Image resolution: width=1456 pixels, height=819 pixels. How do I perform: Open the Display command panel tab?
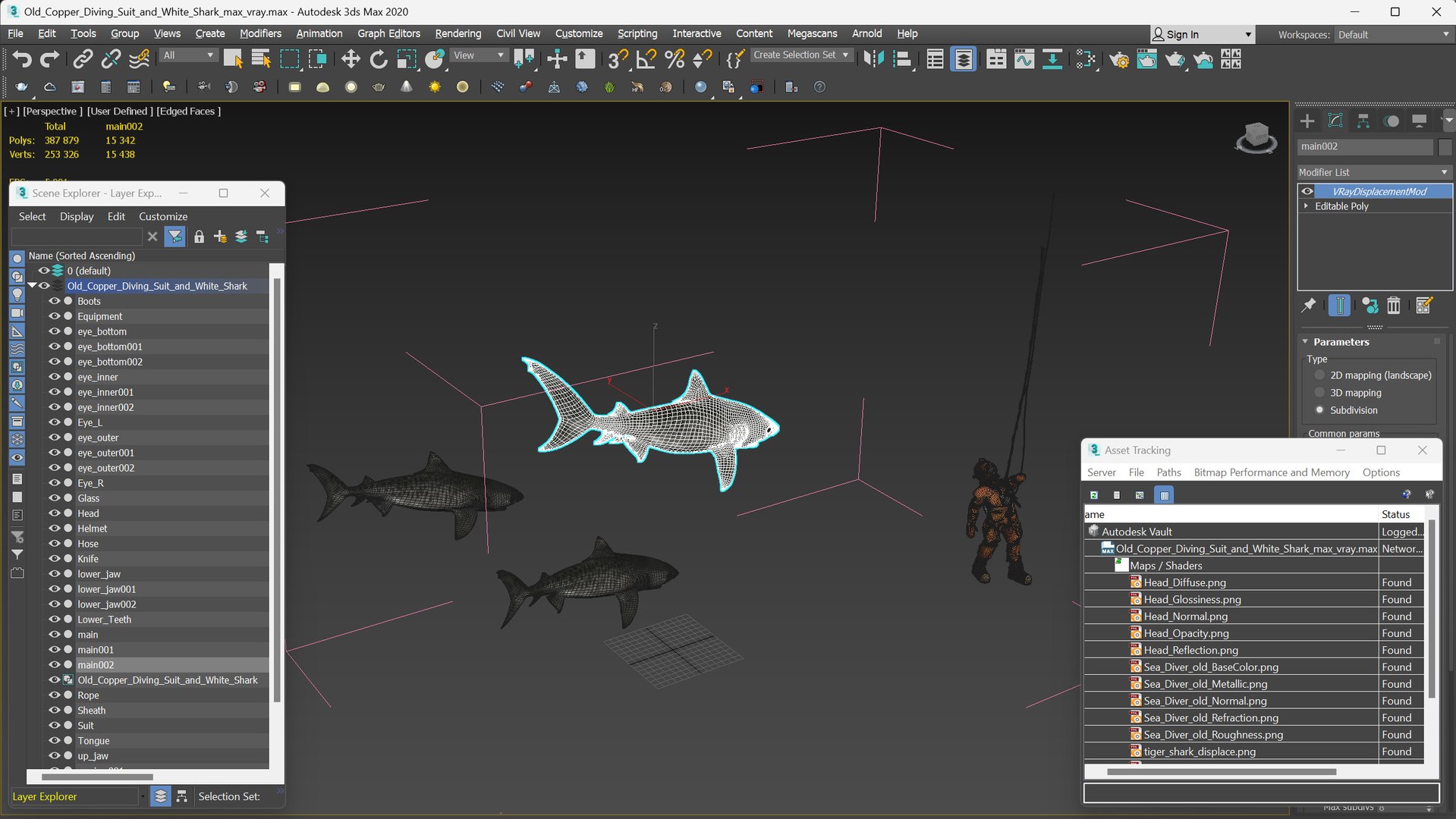point(1420,121)
